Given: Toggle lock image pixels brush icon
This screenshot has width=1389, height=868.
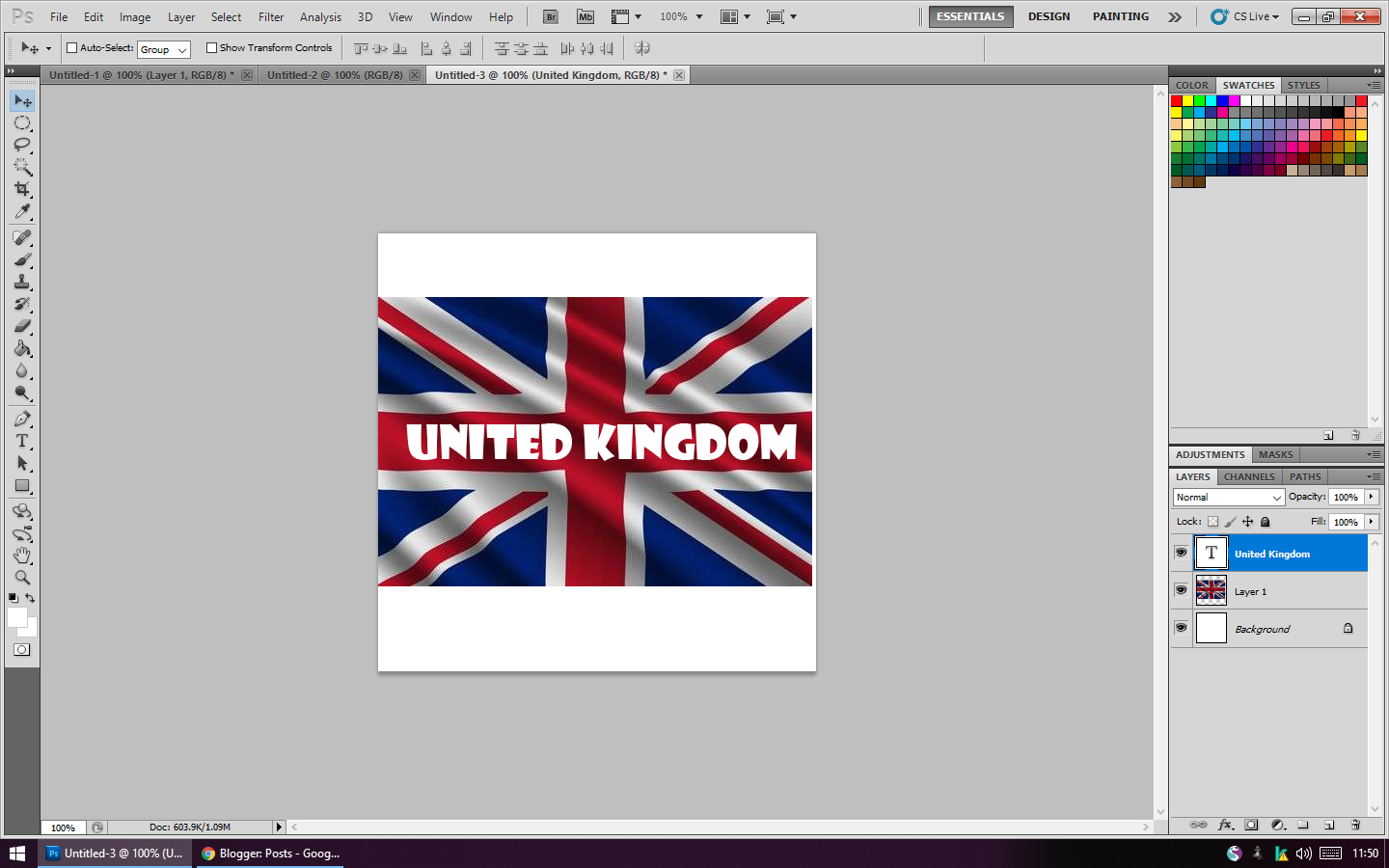Looking at the screenshot, I should click(1230, 522).
